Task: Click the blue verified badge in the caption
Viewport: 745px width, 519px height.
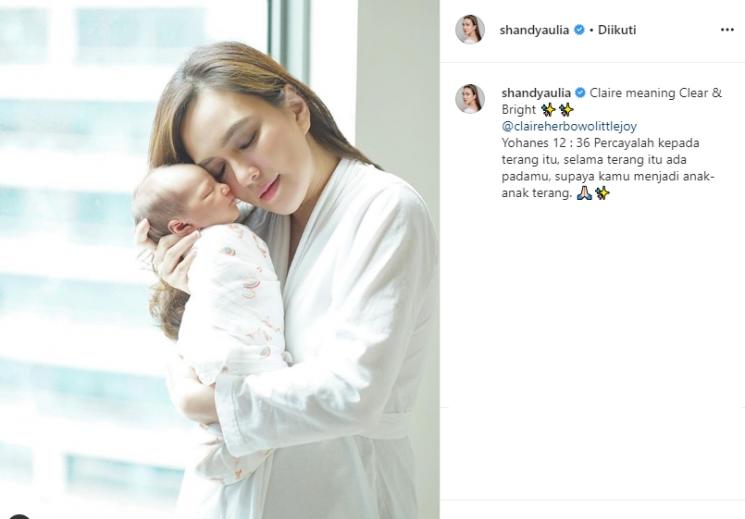Action: 580,93
